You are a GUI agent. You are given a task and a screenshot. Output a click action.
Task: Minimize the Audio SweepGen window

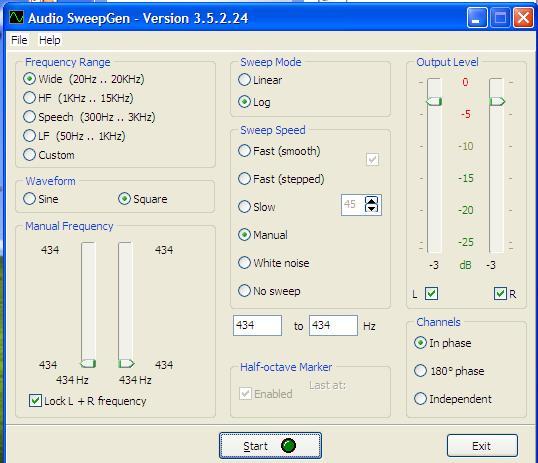477,17
